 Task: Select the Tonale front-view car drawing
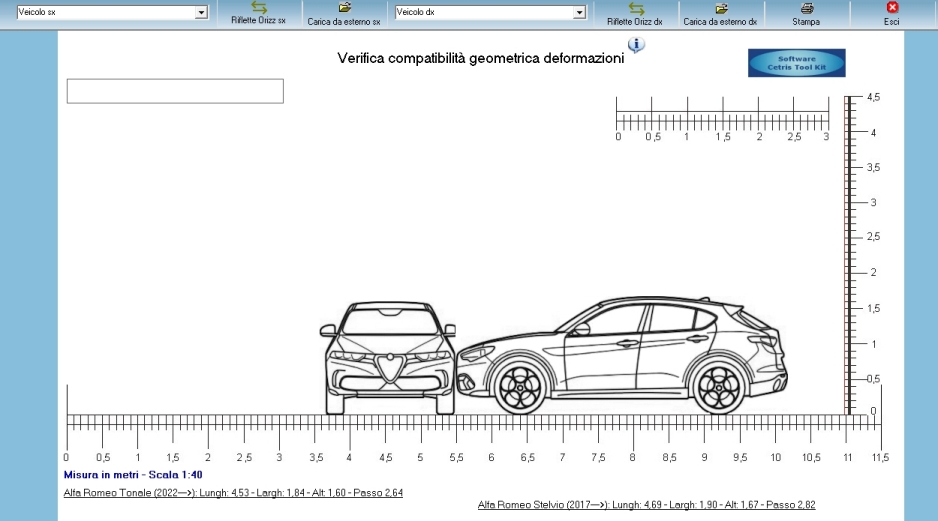tap(388, 358)
